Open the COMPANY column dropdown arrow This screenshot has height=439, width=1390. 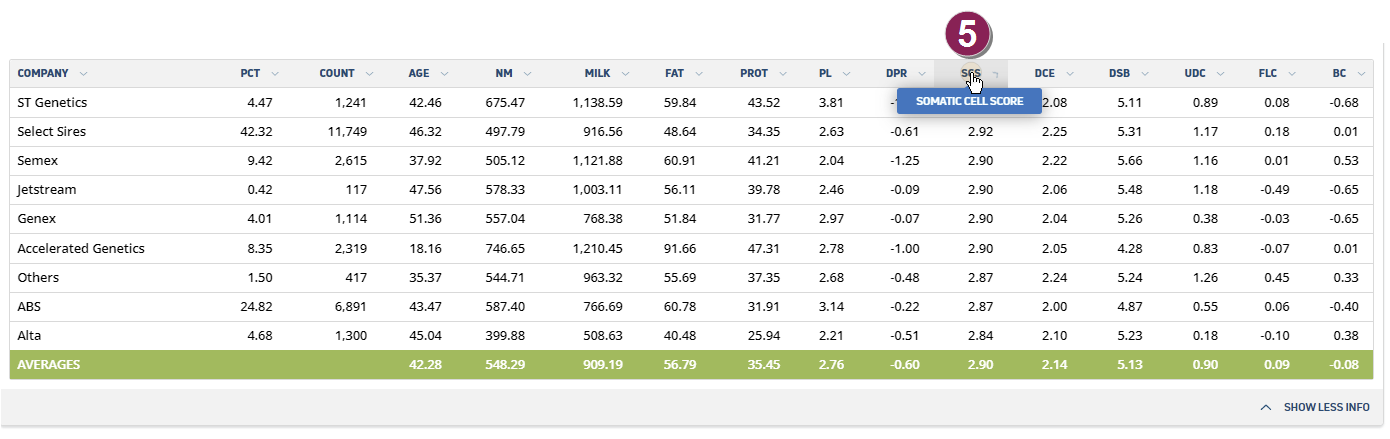tap(83, 74)
